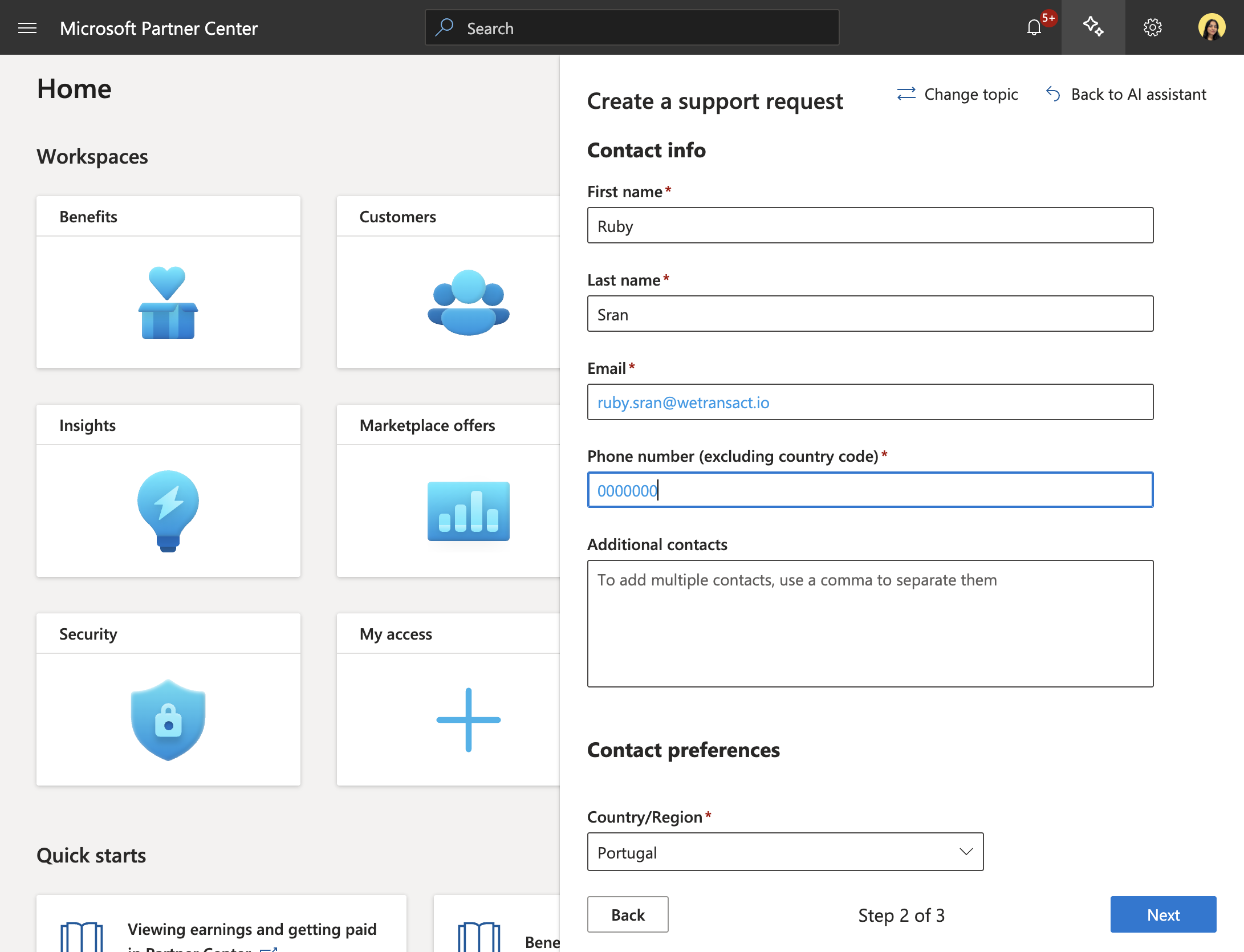Open the hamburger navigation menu
Screen dimensions: 1244x952
tap(27, 28)
